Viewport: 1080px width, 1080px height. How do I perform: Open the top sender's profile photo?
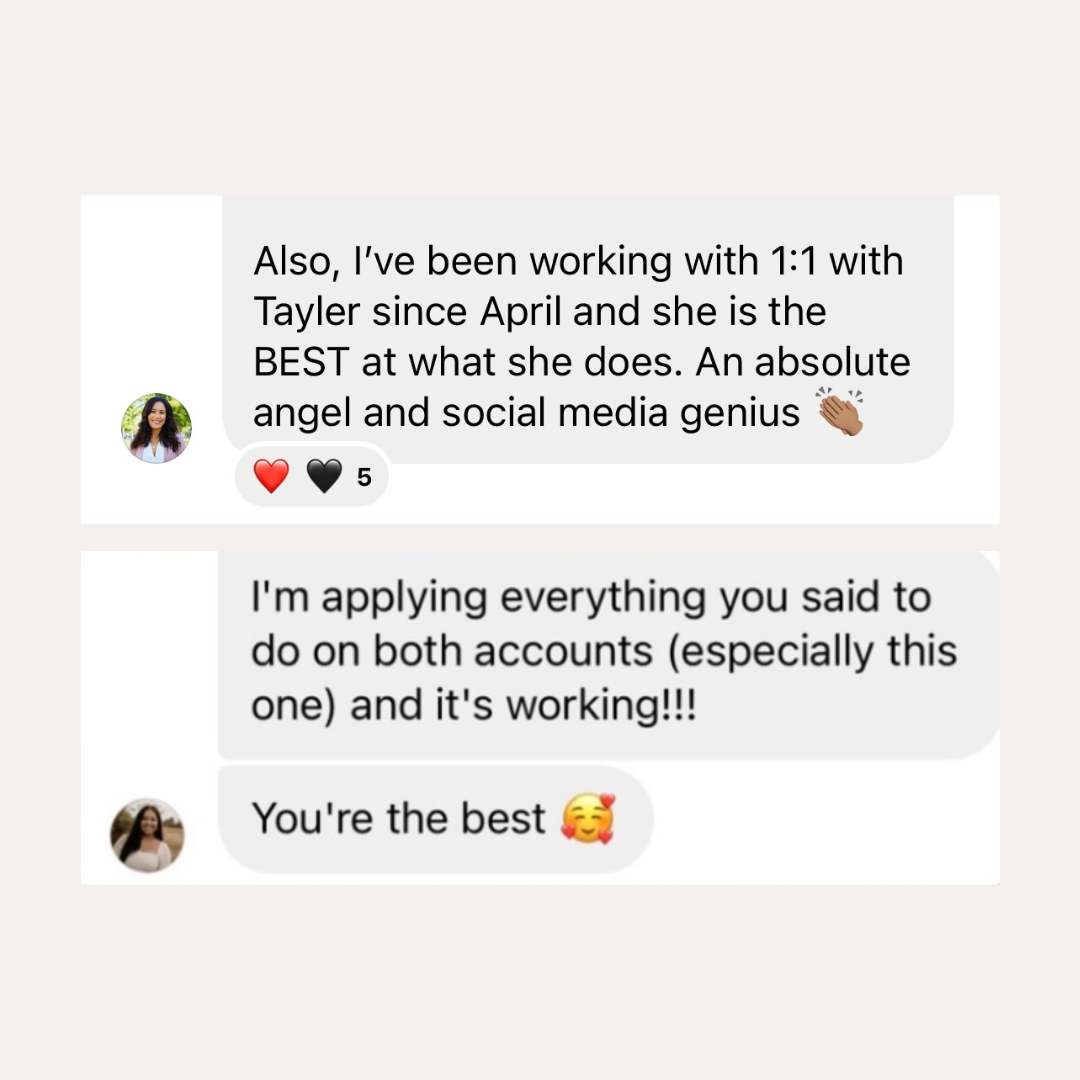click(156, 428)
